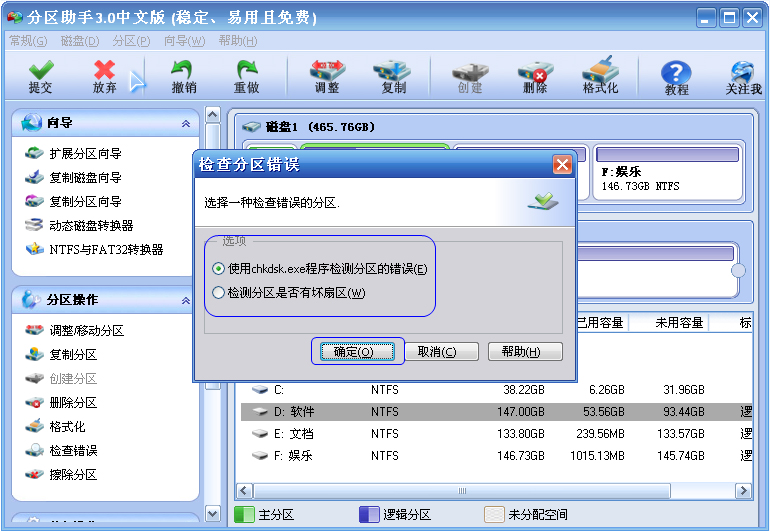Launch 动态磁盘转换器

[x=80, y=225]
